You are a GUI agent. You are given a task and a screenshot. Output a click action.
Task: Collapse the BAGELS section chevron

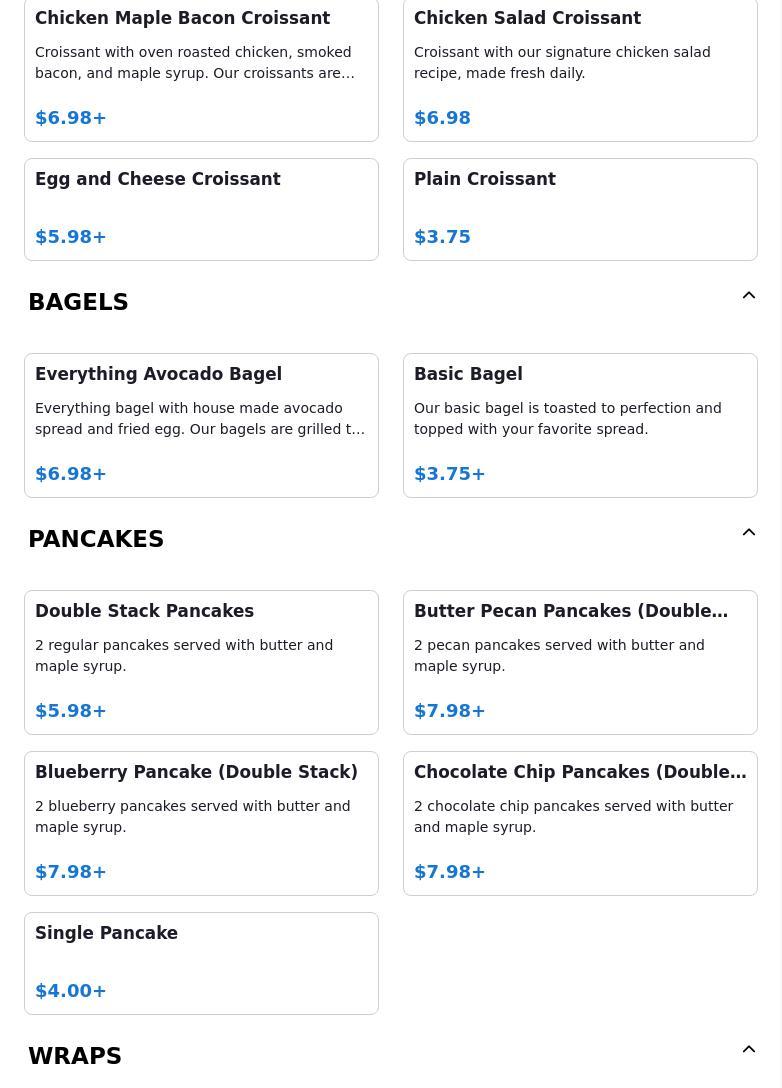748,296
